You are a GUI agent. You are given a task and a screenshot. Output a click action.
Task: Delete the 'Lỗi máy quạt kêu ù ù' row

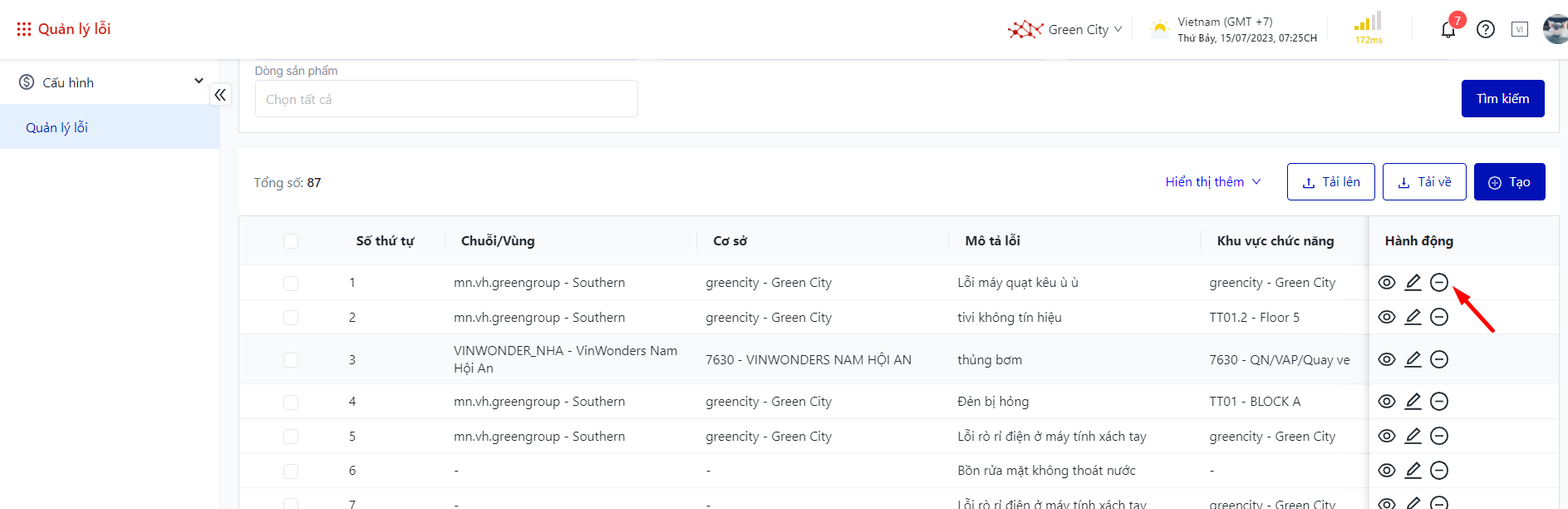[x=1439, y=283]
